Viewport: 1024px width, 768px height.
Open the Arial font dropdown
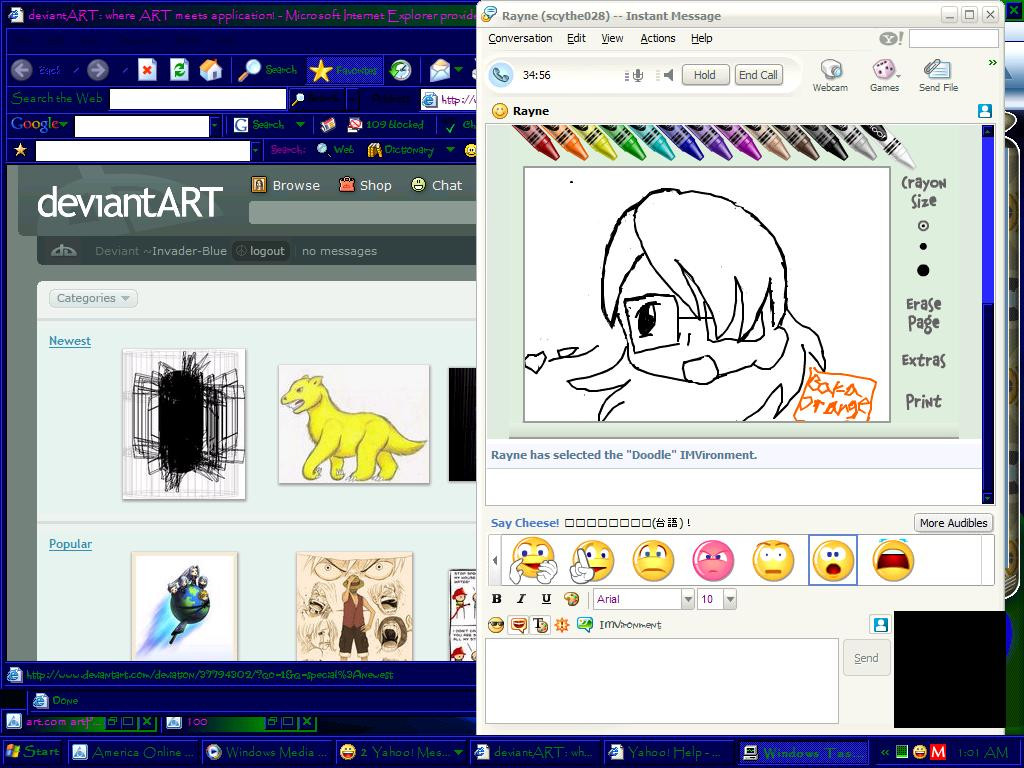pyautogui.click(x=687, y=599)
